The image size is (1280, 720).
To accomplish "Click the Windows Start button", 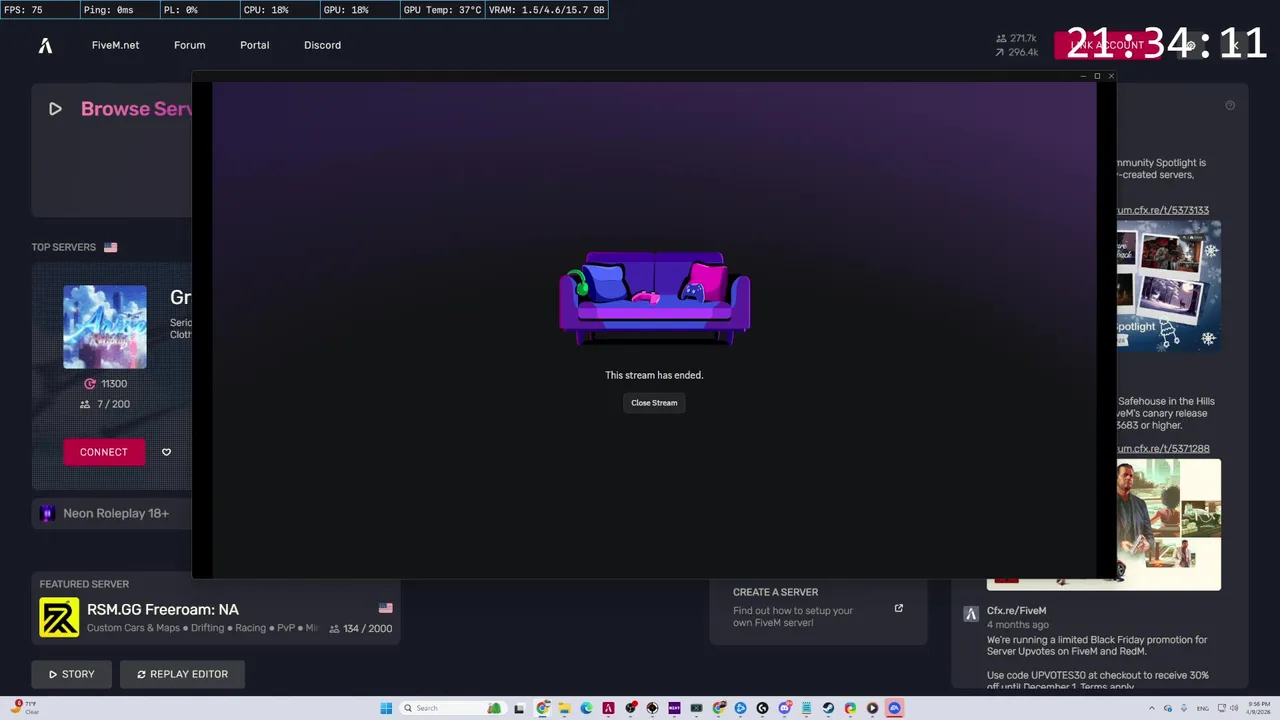I will 386,708.
